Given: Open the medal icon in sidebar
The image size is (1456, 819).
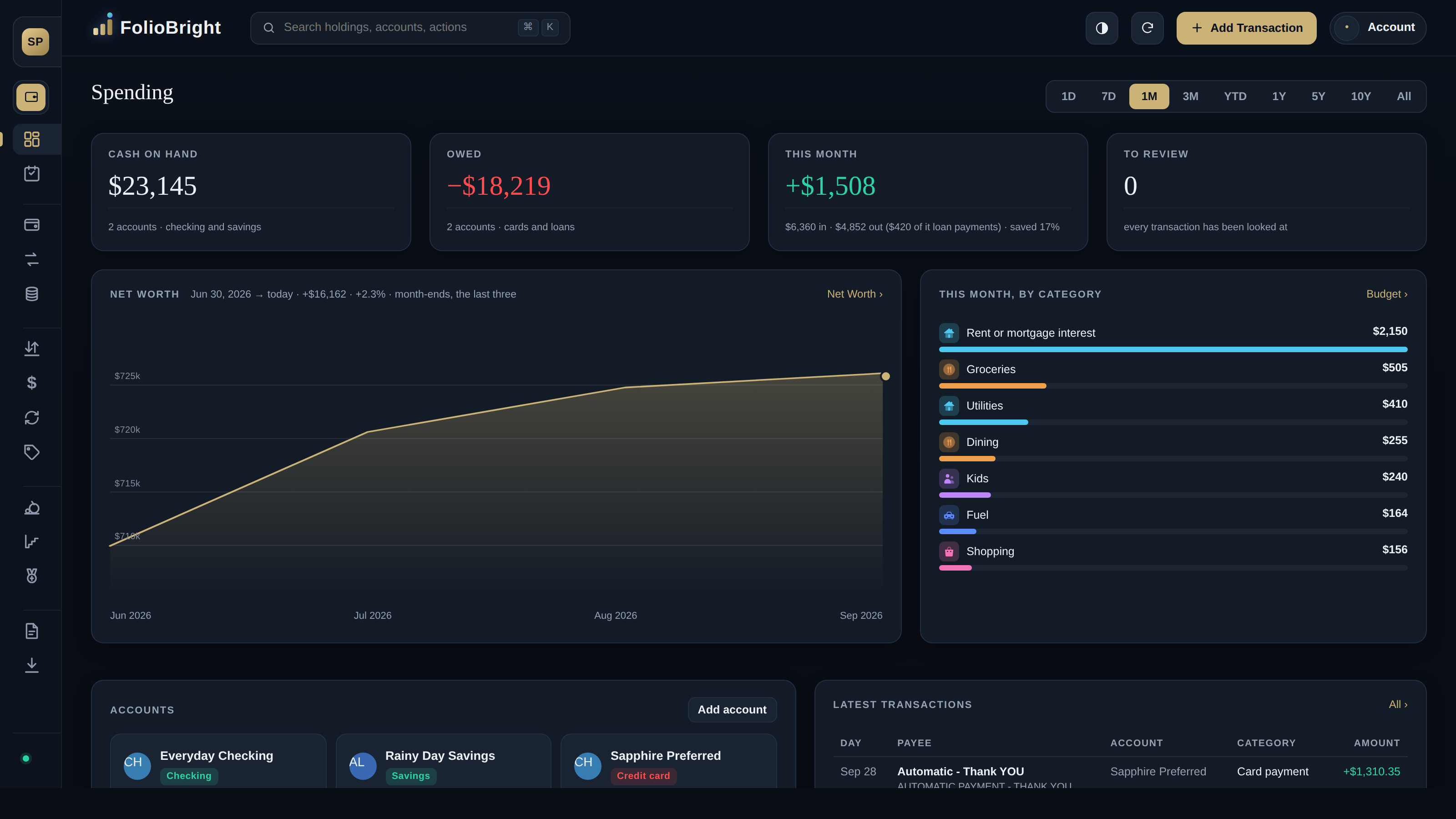Looking at the screenshot, I should 32,576.
